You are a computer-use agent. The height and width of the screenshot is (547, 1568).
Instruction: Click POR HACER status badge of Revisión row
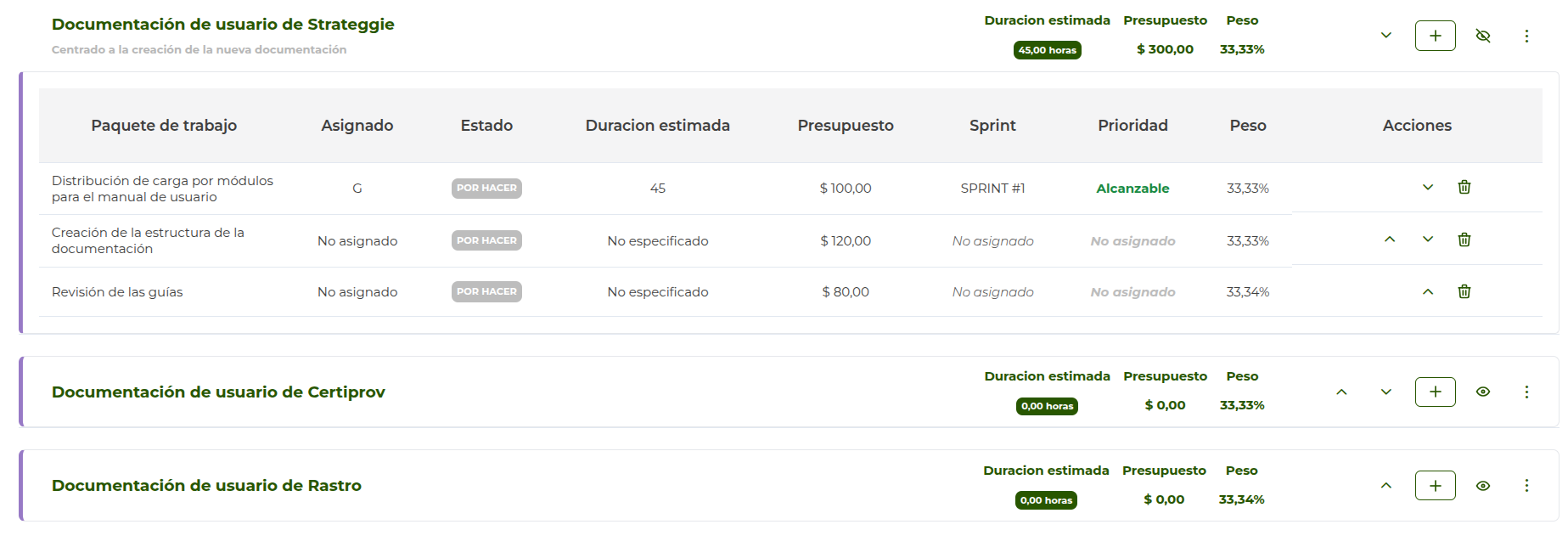pos(486,291)
